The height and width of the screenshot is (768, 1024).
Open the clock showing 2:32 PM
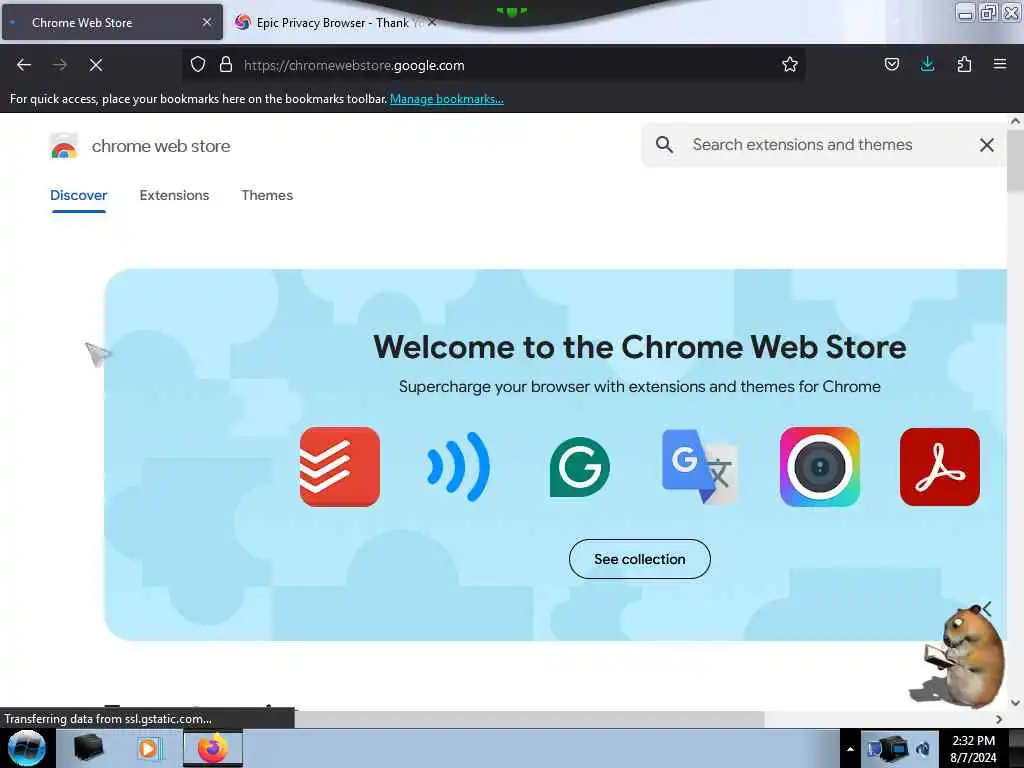pos(973,748)
